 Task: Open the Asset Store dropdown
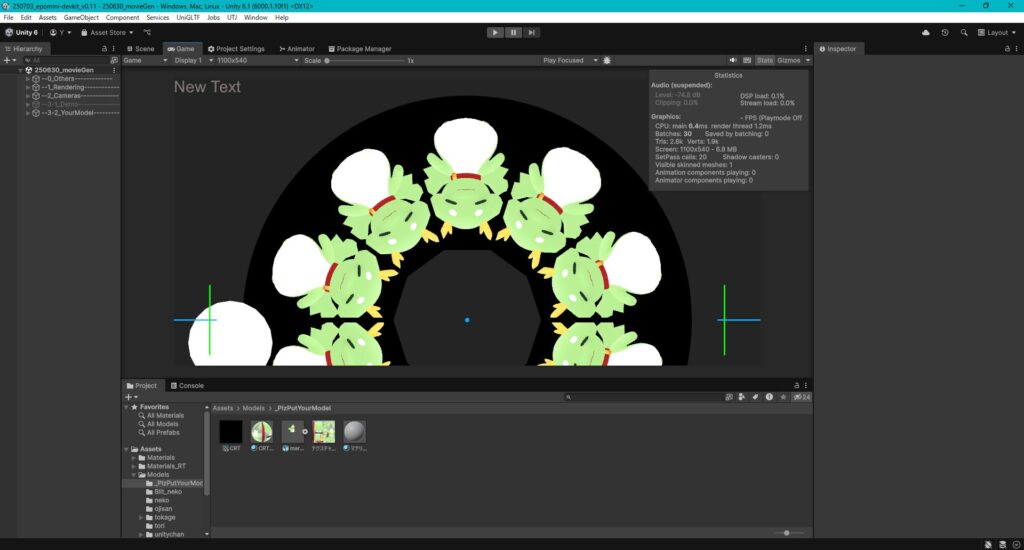pos(107,33)
